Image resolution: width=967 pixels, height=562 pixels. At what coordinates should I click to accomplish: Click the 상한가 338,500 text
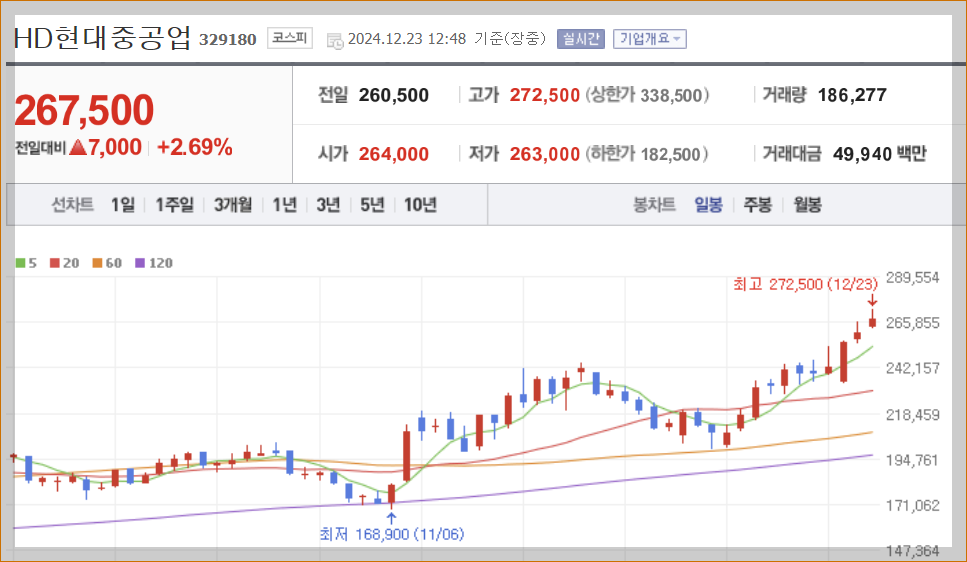coord(647,95)
